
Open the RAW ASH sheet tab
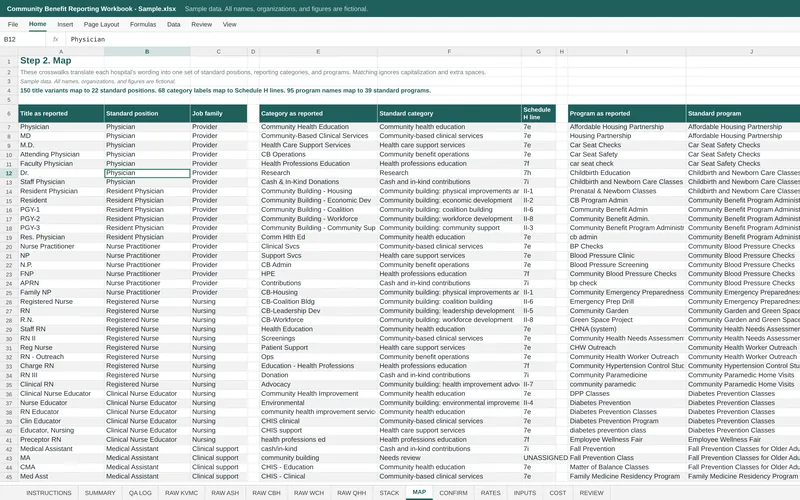coord(225,493)
